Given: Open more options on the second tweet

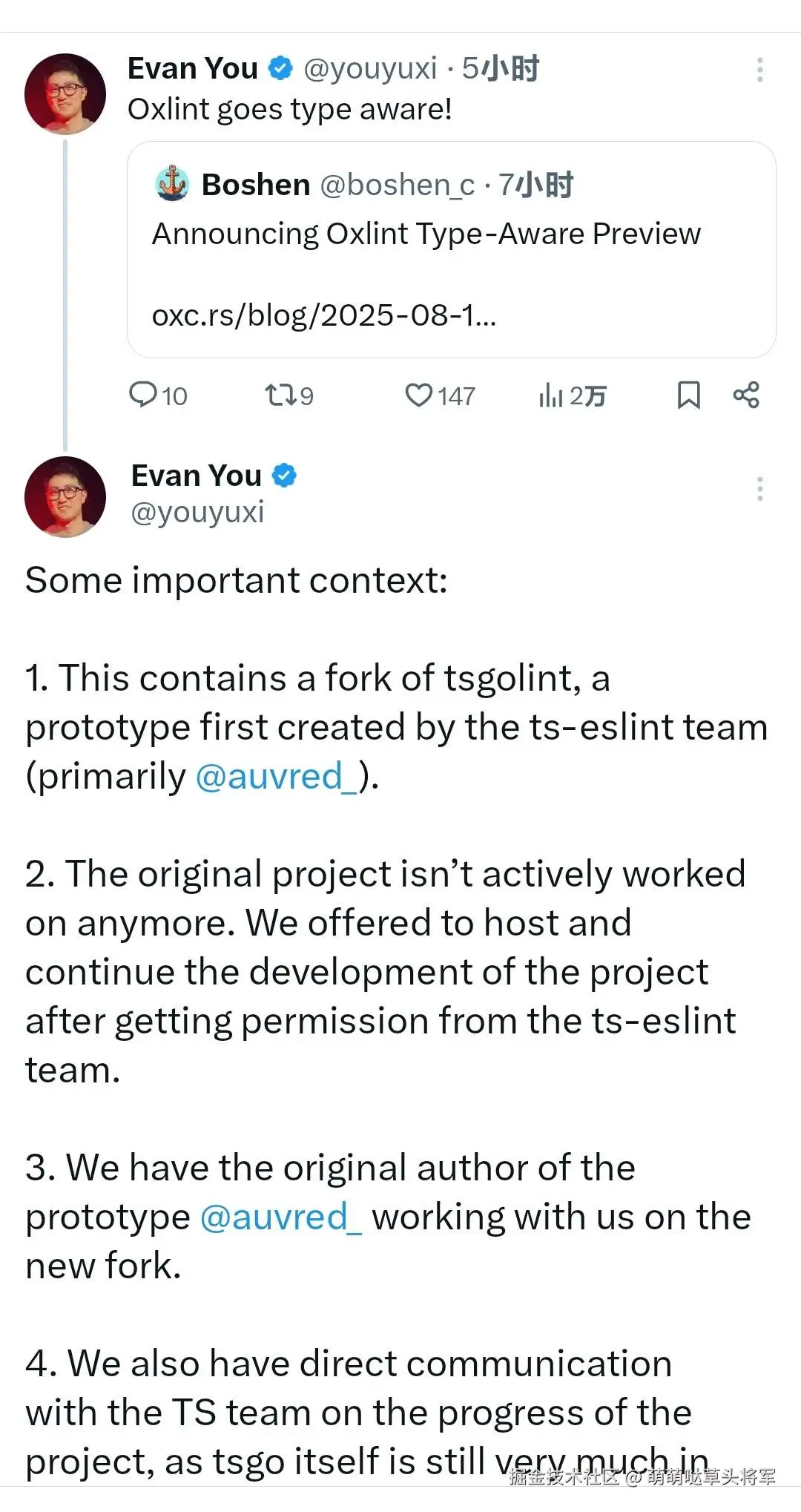Looking at the screenshot, I should pyautogui.click(x=759, y=489).
